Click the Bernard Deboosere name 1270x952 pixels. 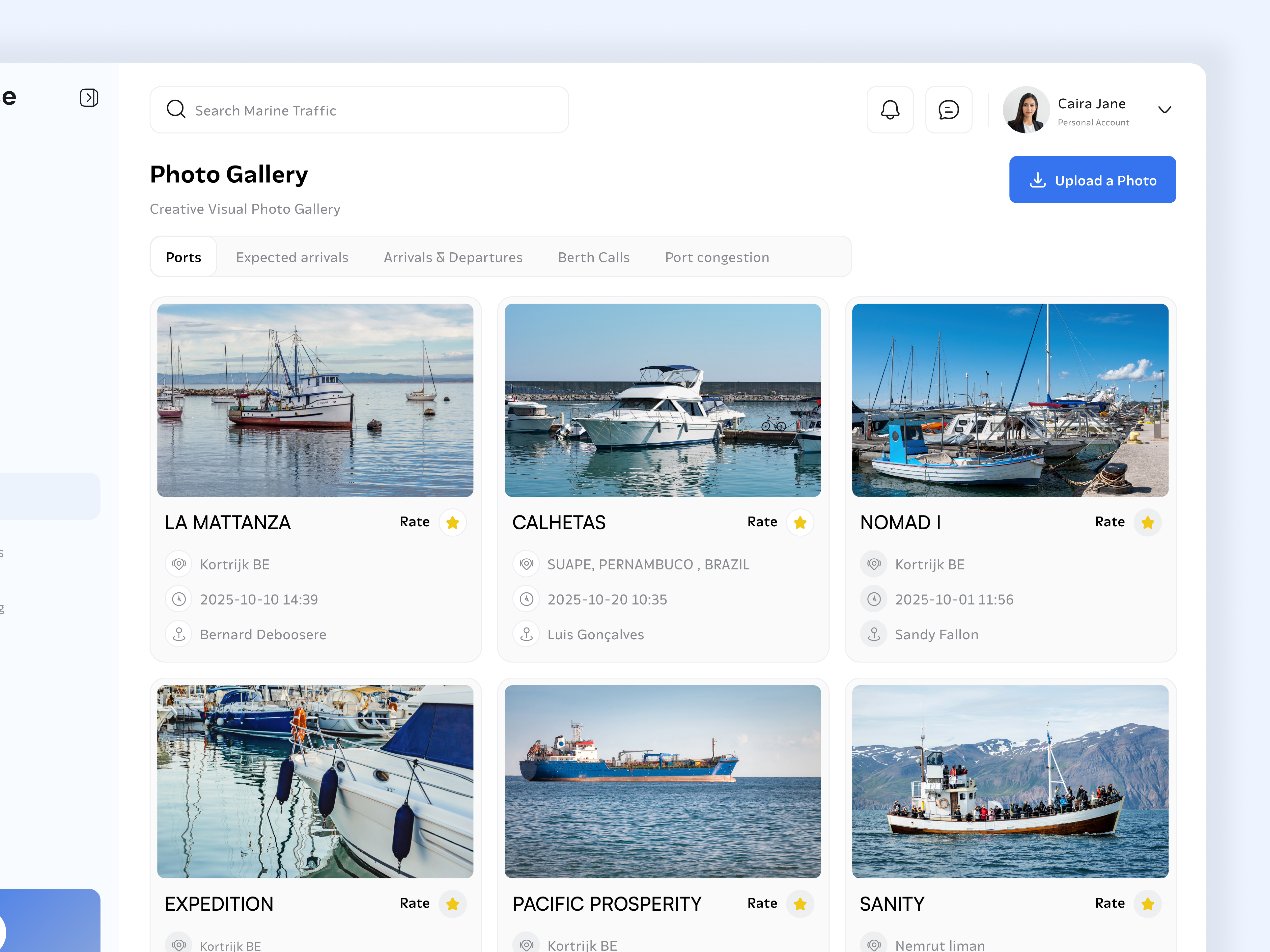(263, 635)
